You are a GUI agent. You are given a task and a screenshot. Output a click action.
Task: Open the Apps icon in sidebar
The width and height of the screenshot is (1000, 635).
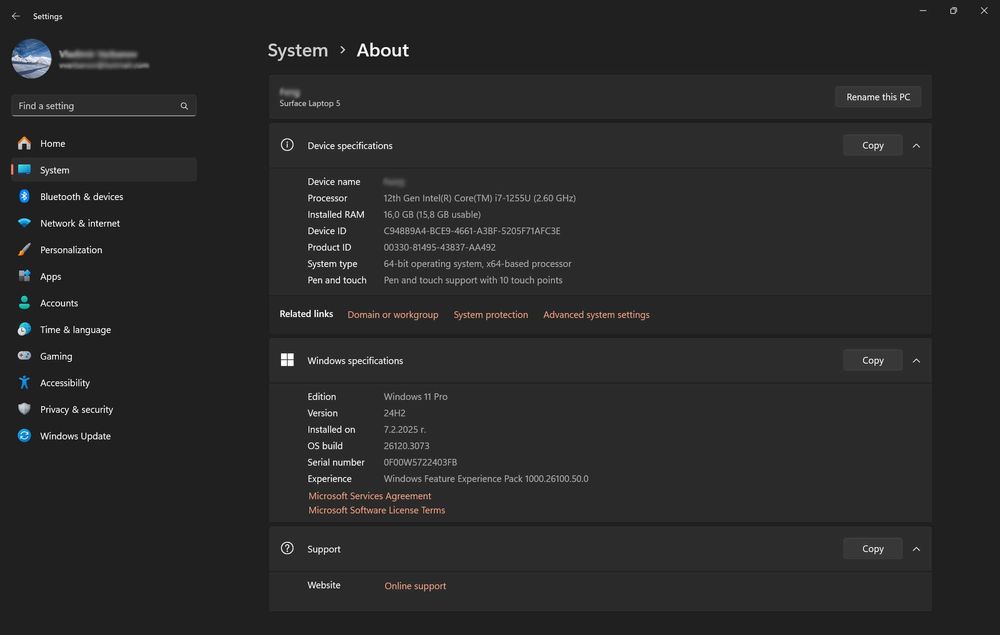click(24, 276)
